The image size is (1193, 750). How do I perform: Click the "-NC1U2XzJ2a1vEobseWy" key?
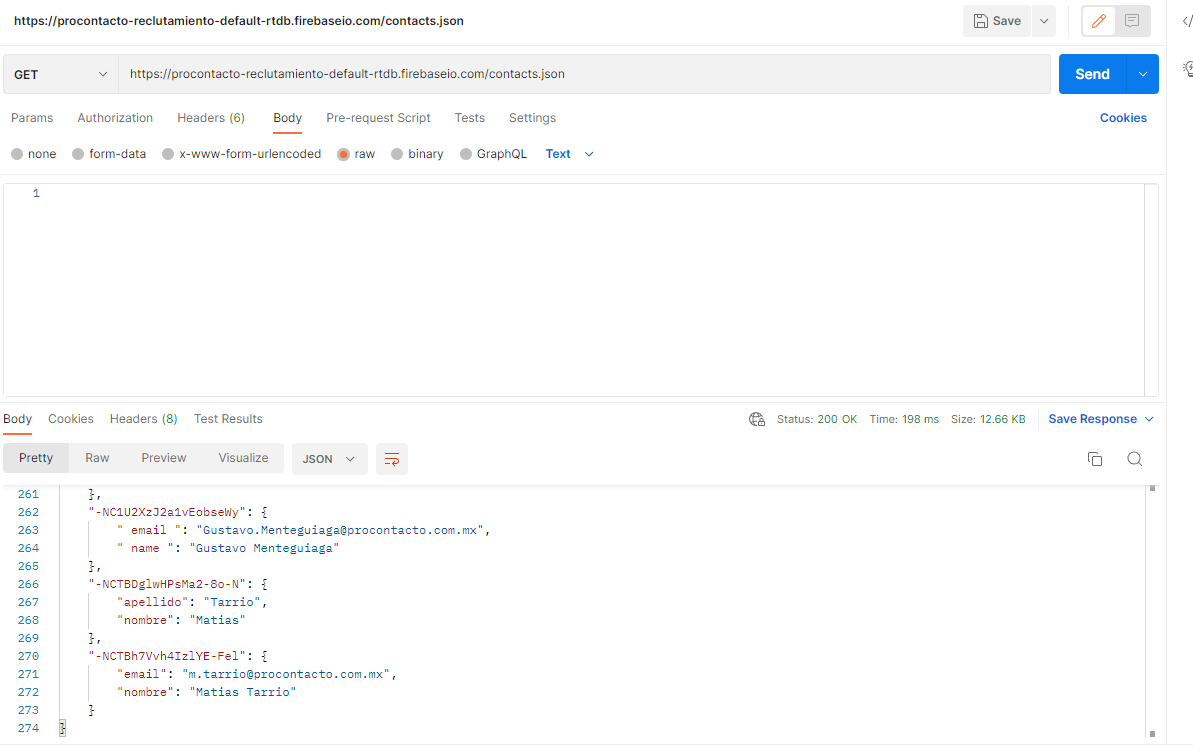pos(167,513)
